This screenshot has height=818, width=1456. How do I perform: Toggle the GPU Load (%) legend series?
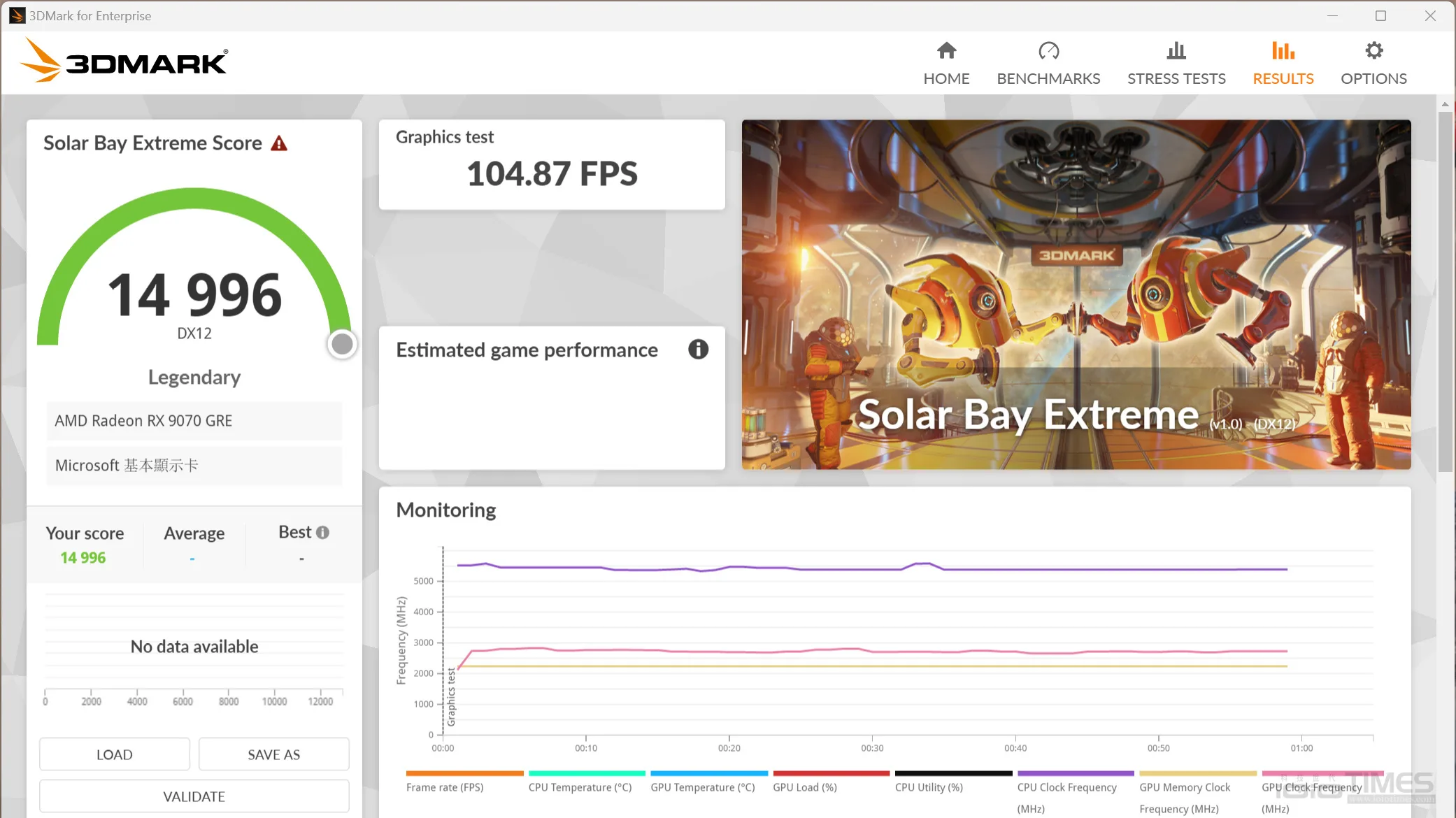(831, 782)
